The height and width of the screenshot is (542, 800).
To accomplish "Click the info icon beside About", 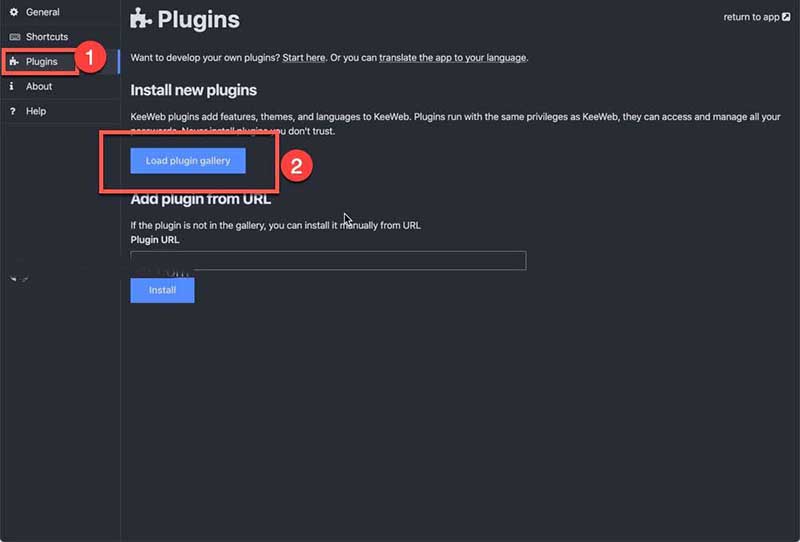I will tap(12, 87).
